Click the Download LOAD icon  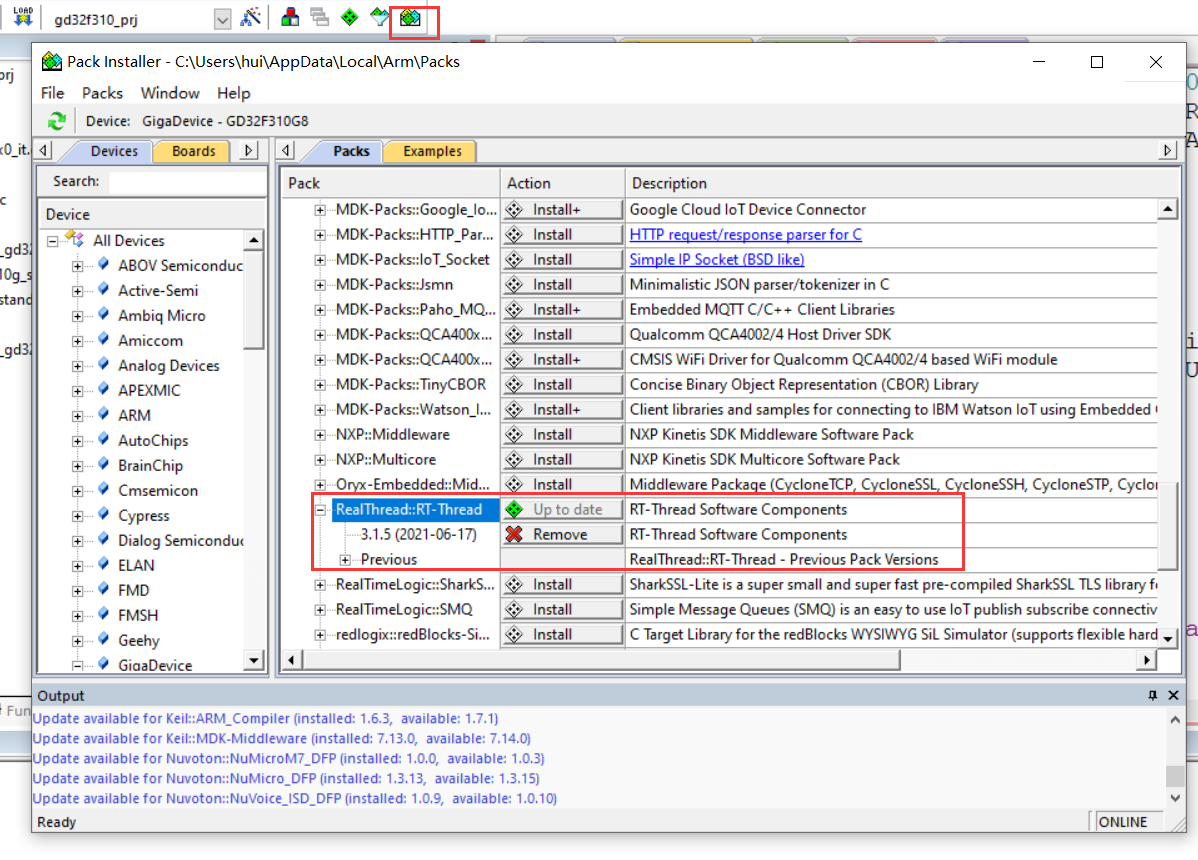click(x=22, y=17)
